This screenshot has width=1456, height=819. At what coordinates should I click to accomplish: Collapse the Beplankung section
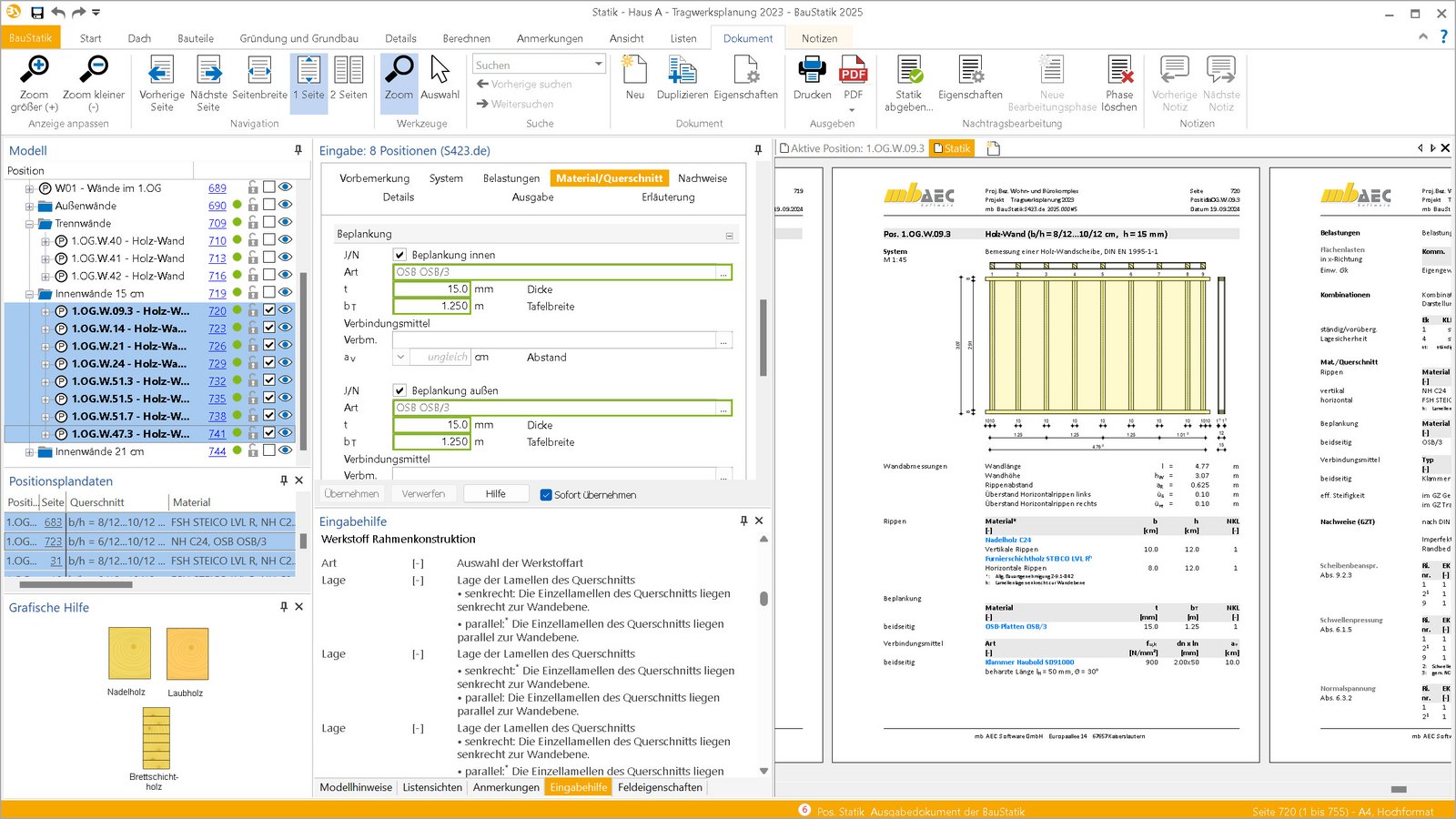click(x=729, y=236)
